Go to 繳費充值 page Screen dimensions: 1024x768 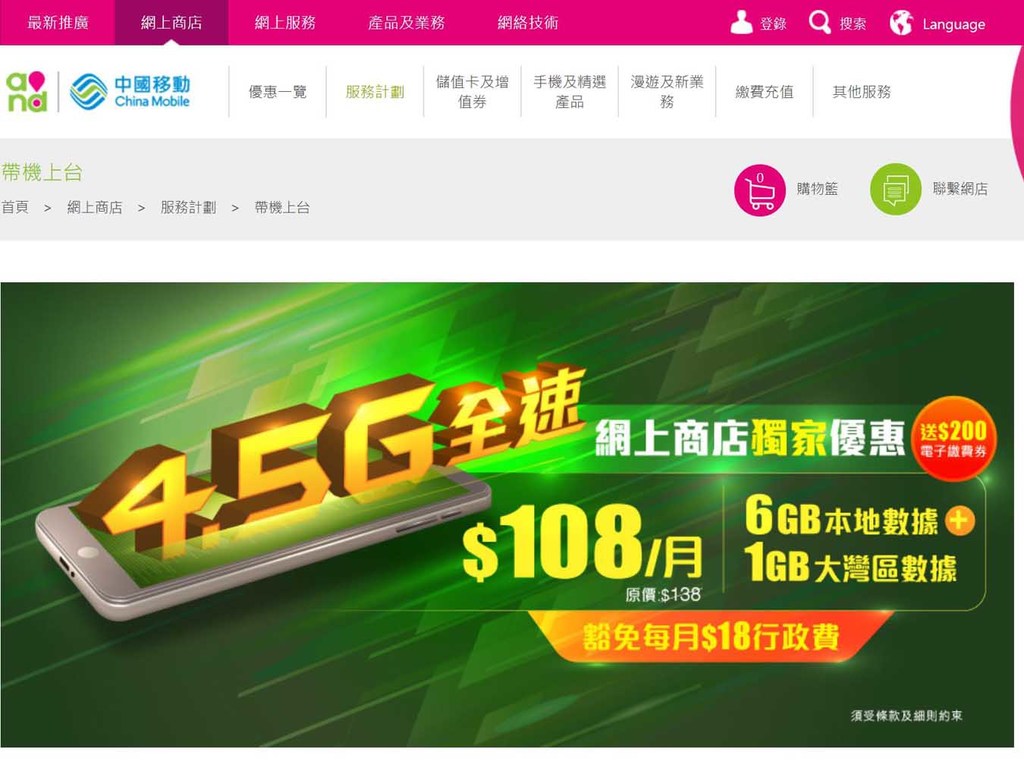(764, 91)
